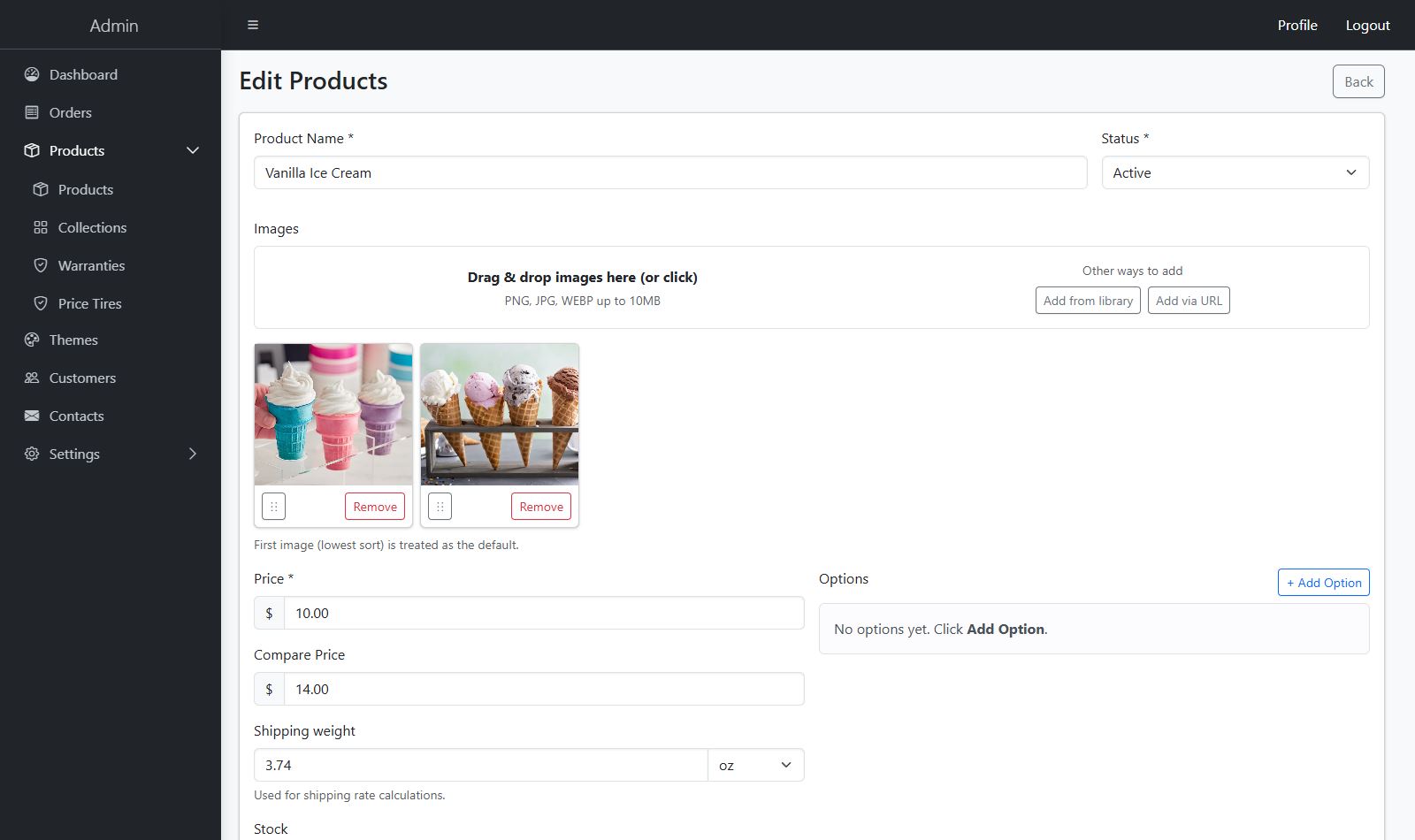Image resolution: width=1415 pixels, height=840 pixels.
Task: Click the Collections grid icon
Action: click(x=41, y=227)
